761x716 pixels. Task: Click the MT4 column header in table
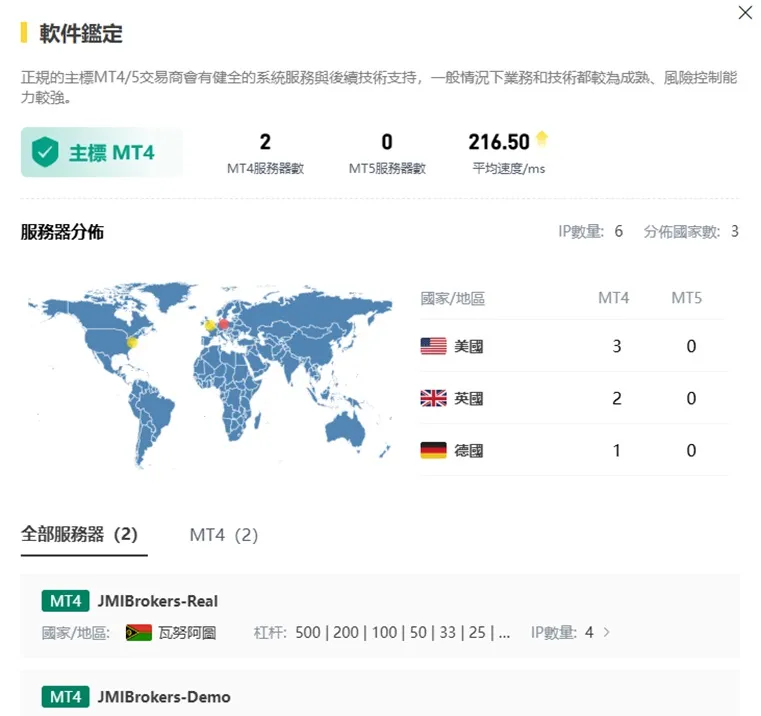[x=614, y=298]
